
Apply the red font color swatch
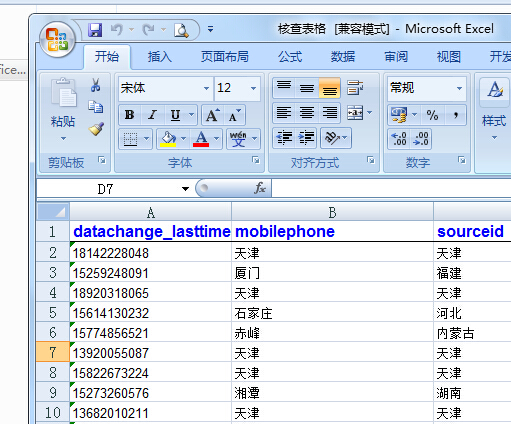coord(201,138)
